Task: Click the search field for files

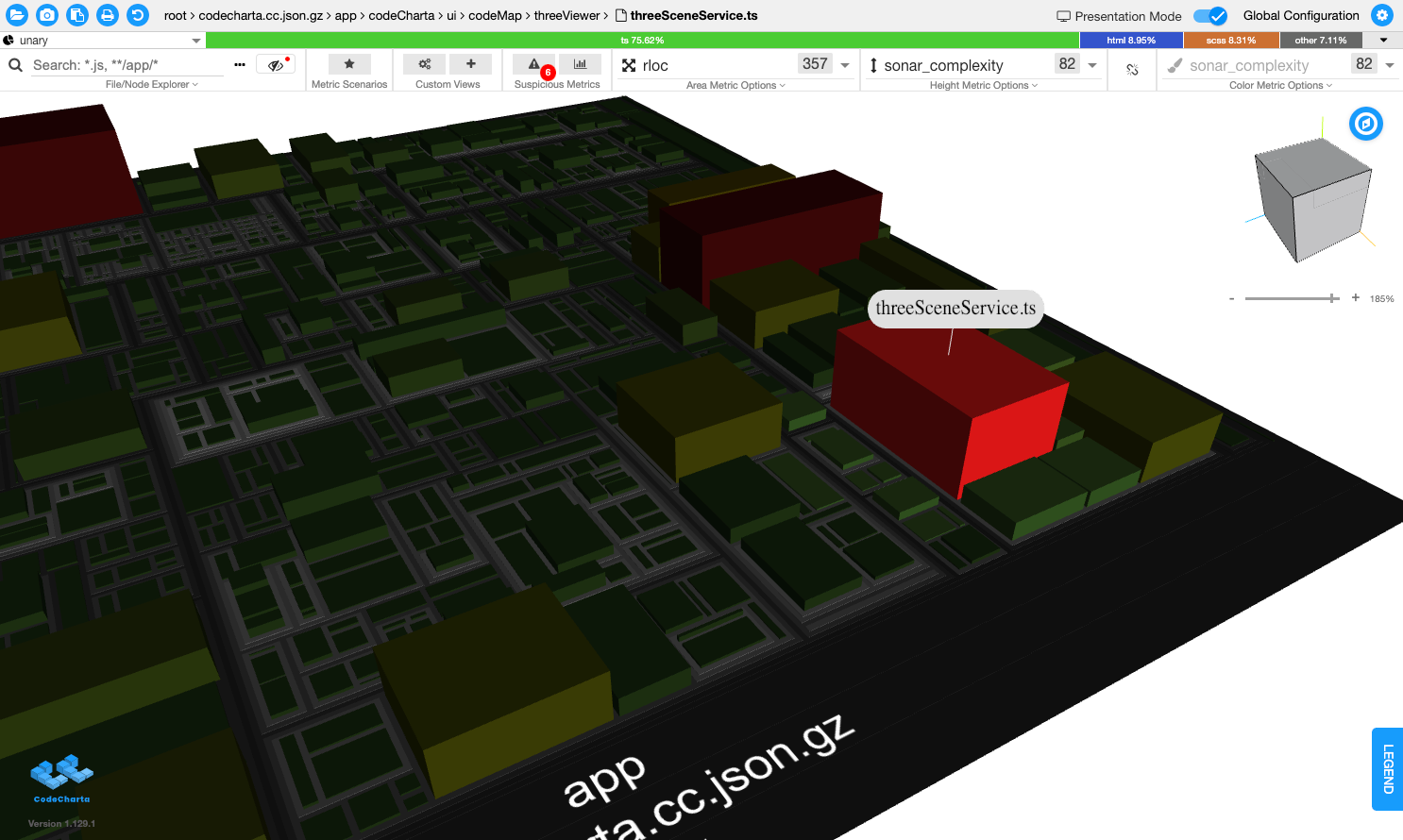Action: pyautogui.click(x=127, y=65)
